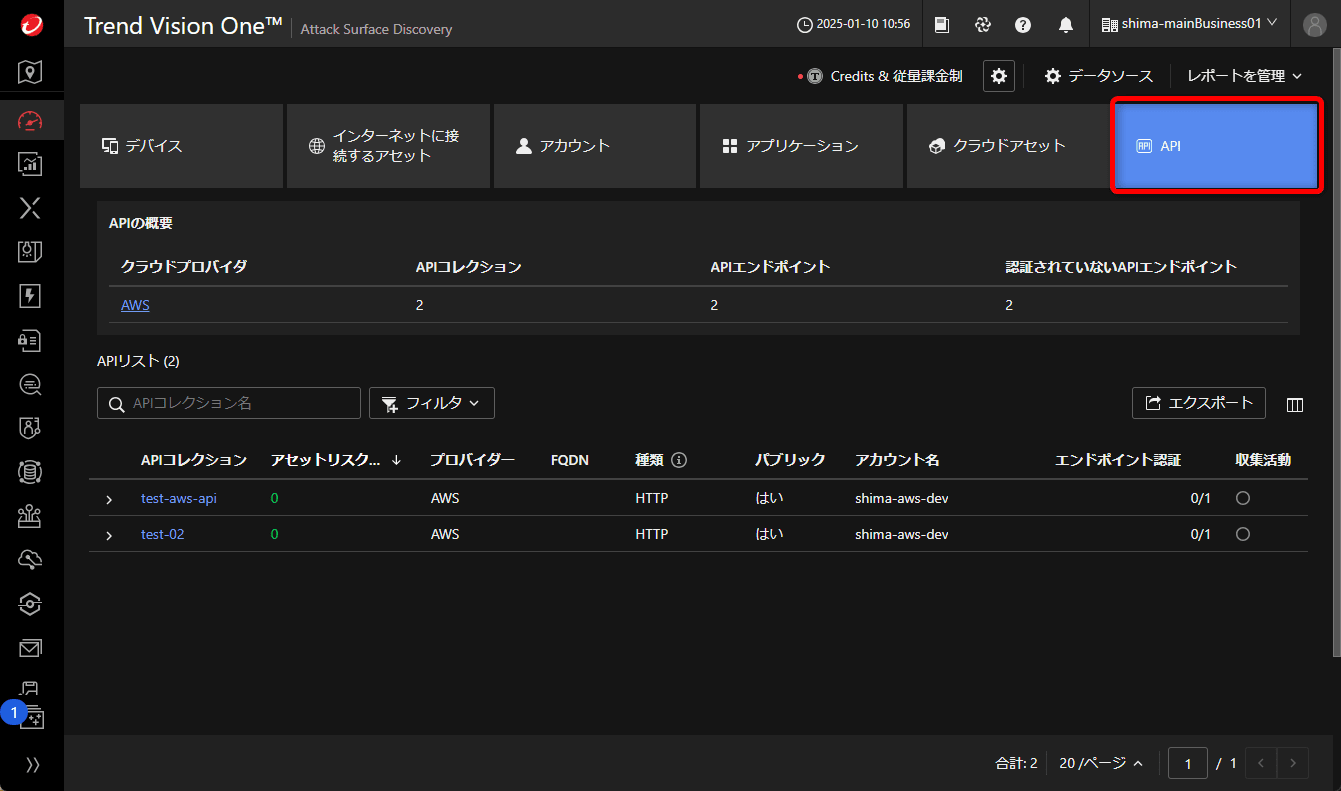Viewport: 1341px width, 791px height.
Task: Open the documentation book icon in header
Action: tap(942, 25)
